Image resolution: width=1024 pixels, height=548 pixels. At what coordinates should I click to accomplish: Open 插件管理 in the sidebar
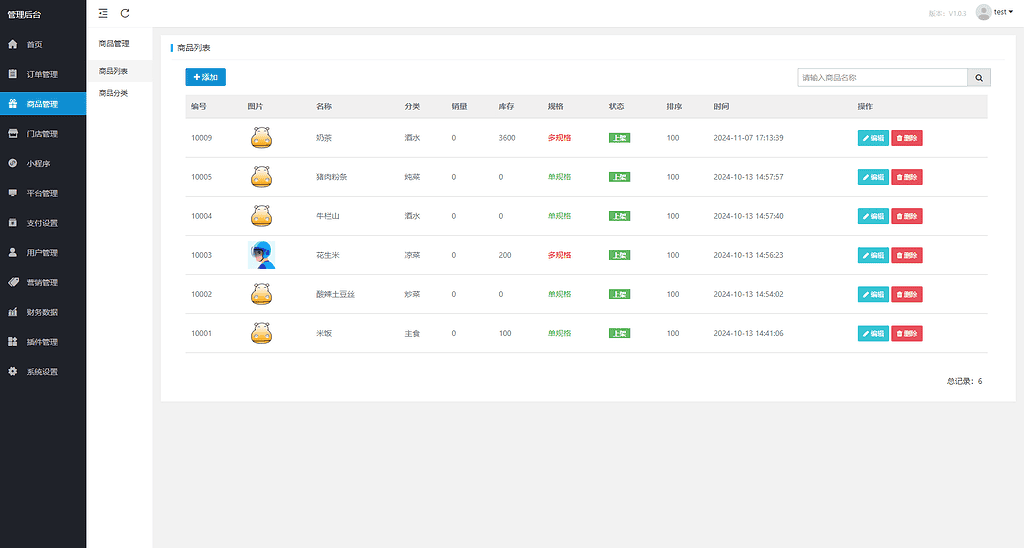click(x=42, y=342)
